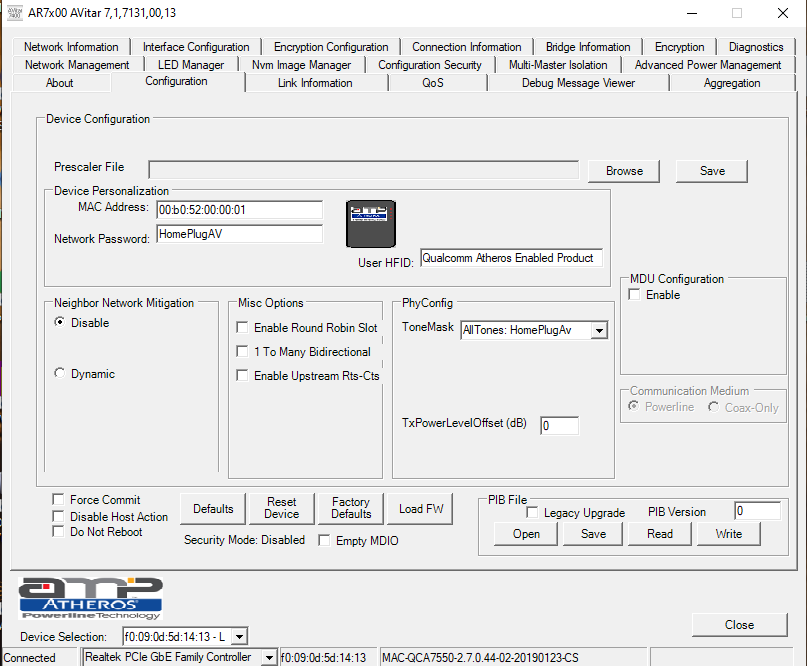
Task: Go to Nvm Image Manager tab
Action: [x=301, y=65]
